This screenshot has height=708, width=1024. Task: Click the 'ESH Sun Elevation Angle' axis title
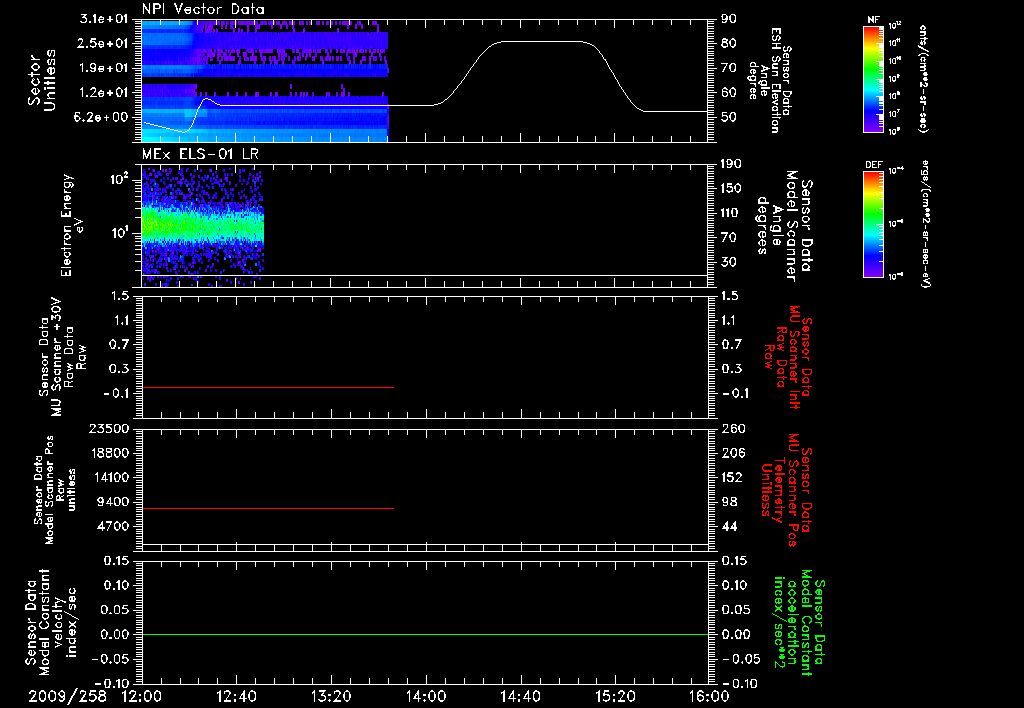tap(770, 80)
